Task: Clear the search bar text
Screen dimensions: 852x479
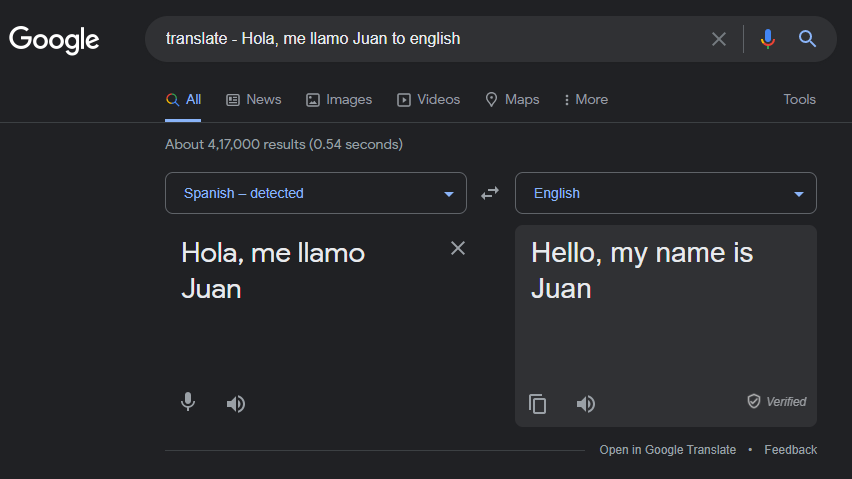Action: pos(718,39)
